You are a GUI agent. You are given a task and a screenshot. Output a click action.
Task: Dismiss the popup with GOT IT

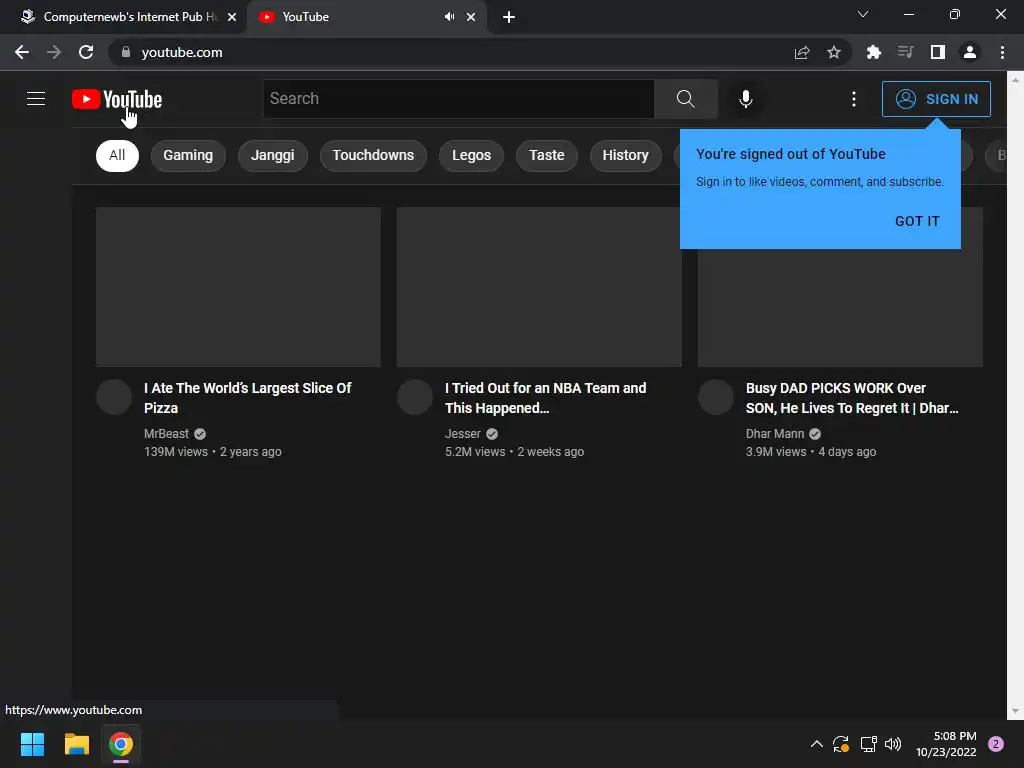pos(917,221)
